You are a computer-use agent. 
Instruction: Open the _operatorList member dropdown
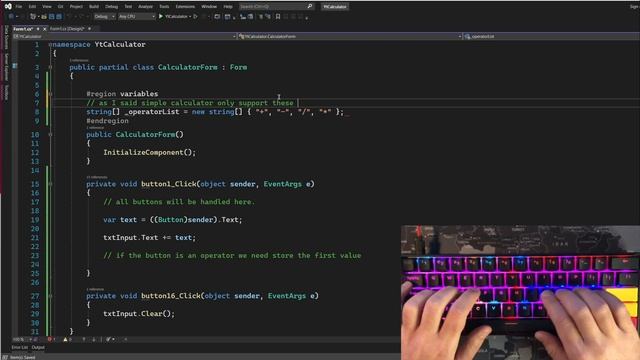pyautogui.click(x=552, y=36)
